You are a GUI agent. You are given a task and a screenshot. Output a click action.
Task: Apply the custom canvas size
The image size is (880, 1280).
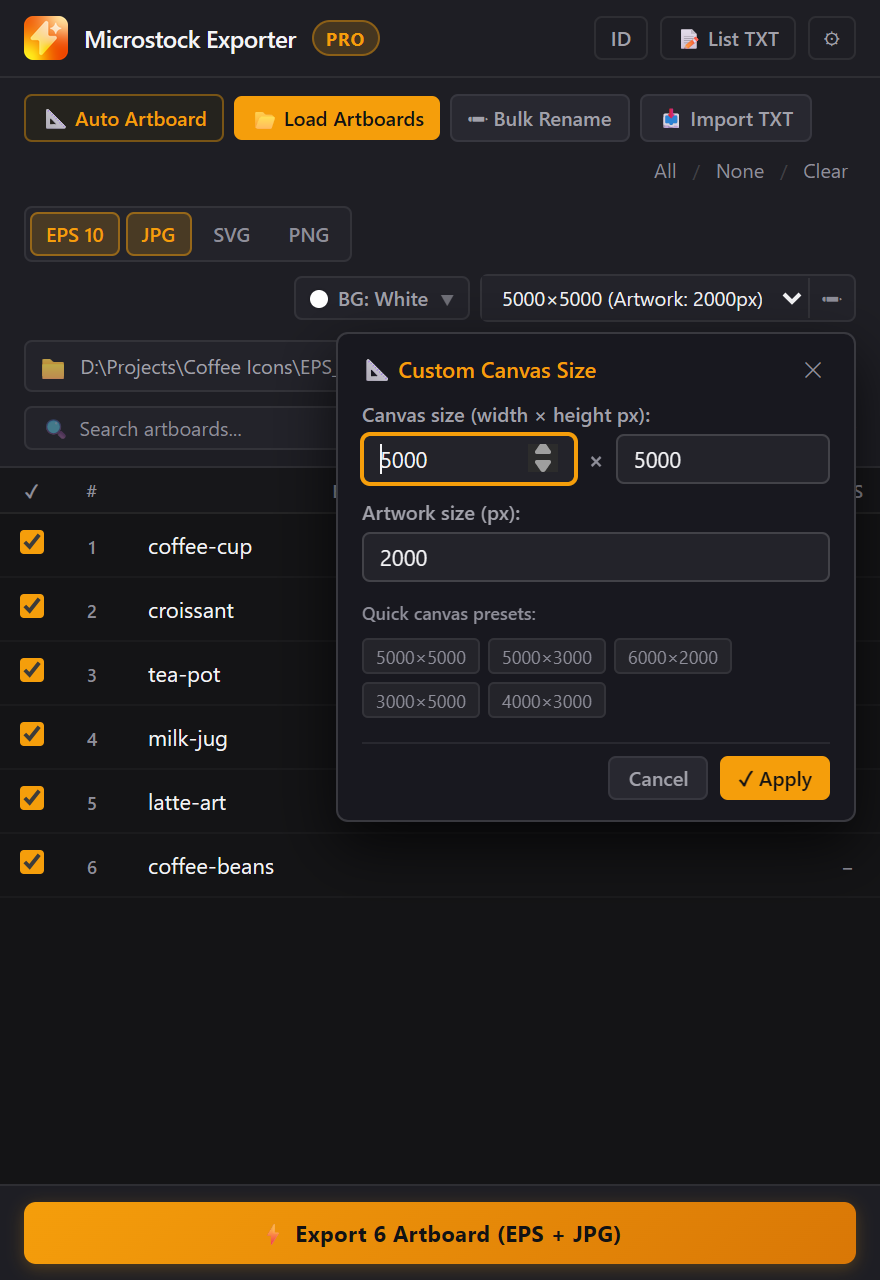pos(775,778)
